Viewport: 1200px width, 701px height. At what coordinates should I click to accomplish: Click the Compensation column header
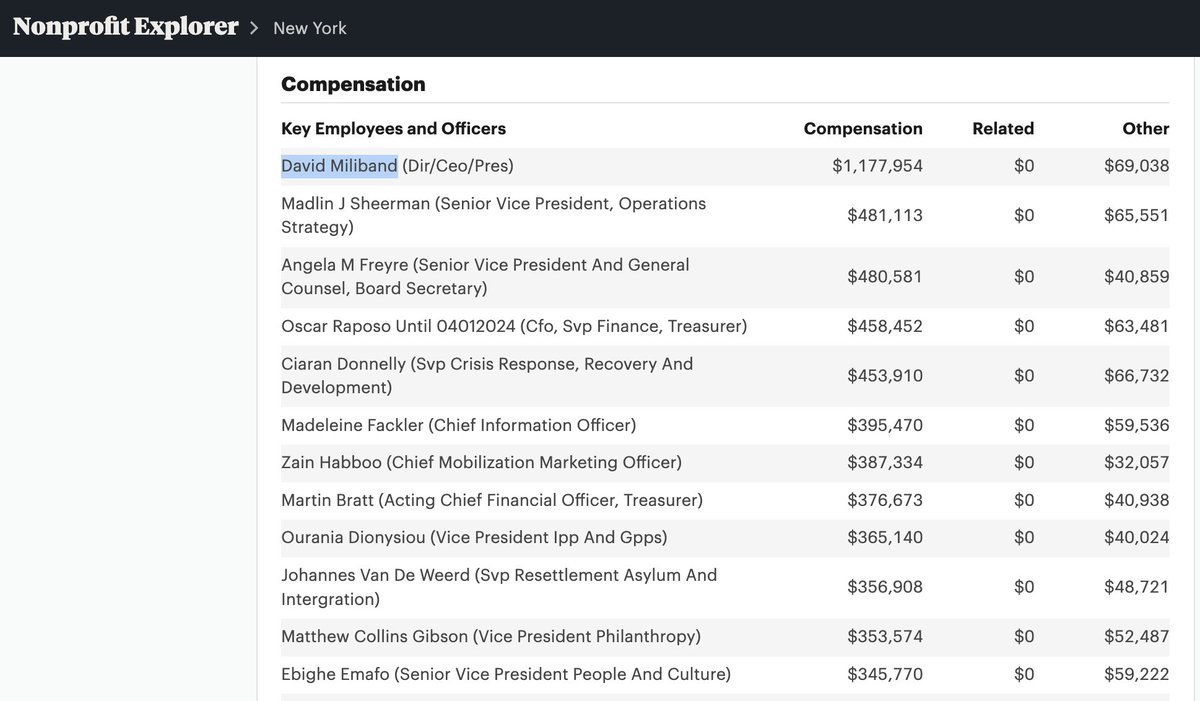863,128
